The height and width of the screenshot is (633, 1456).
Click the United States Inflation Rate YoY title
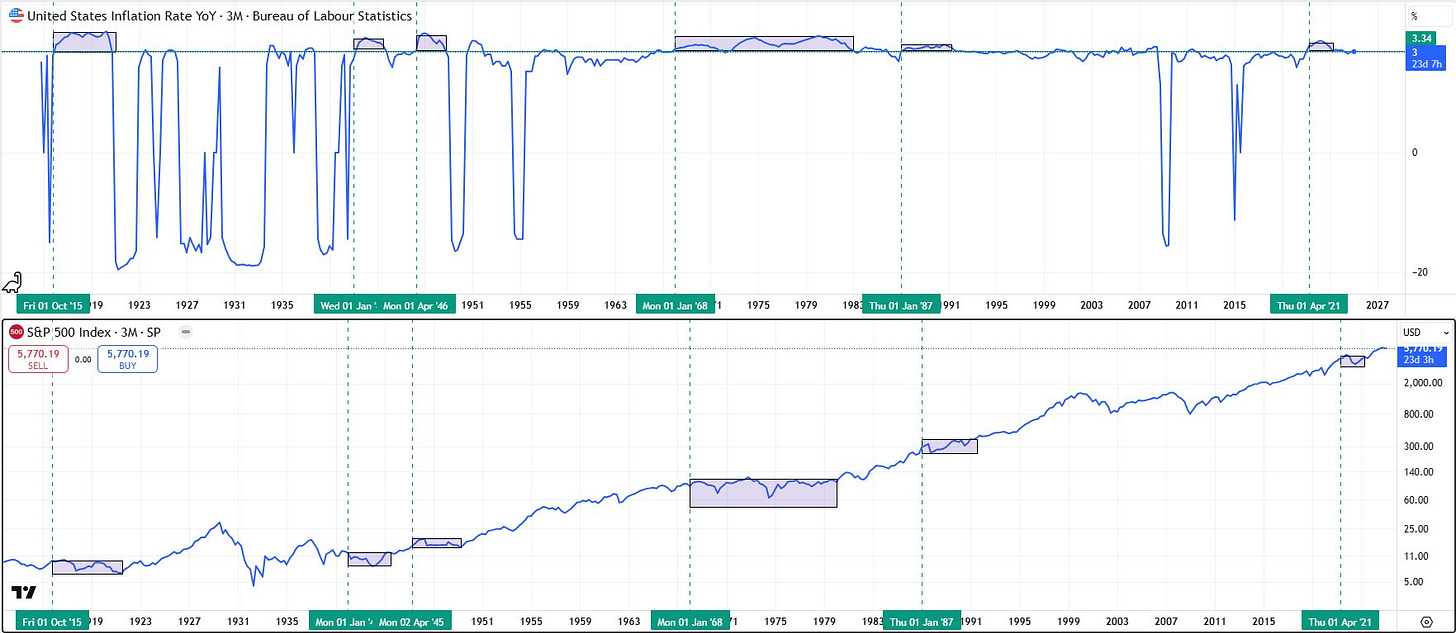tap(219, 16)
